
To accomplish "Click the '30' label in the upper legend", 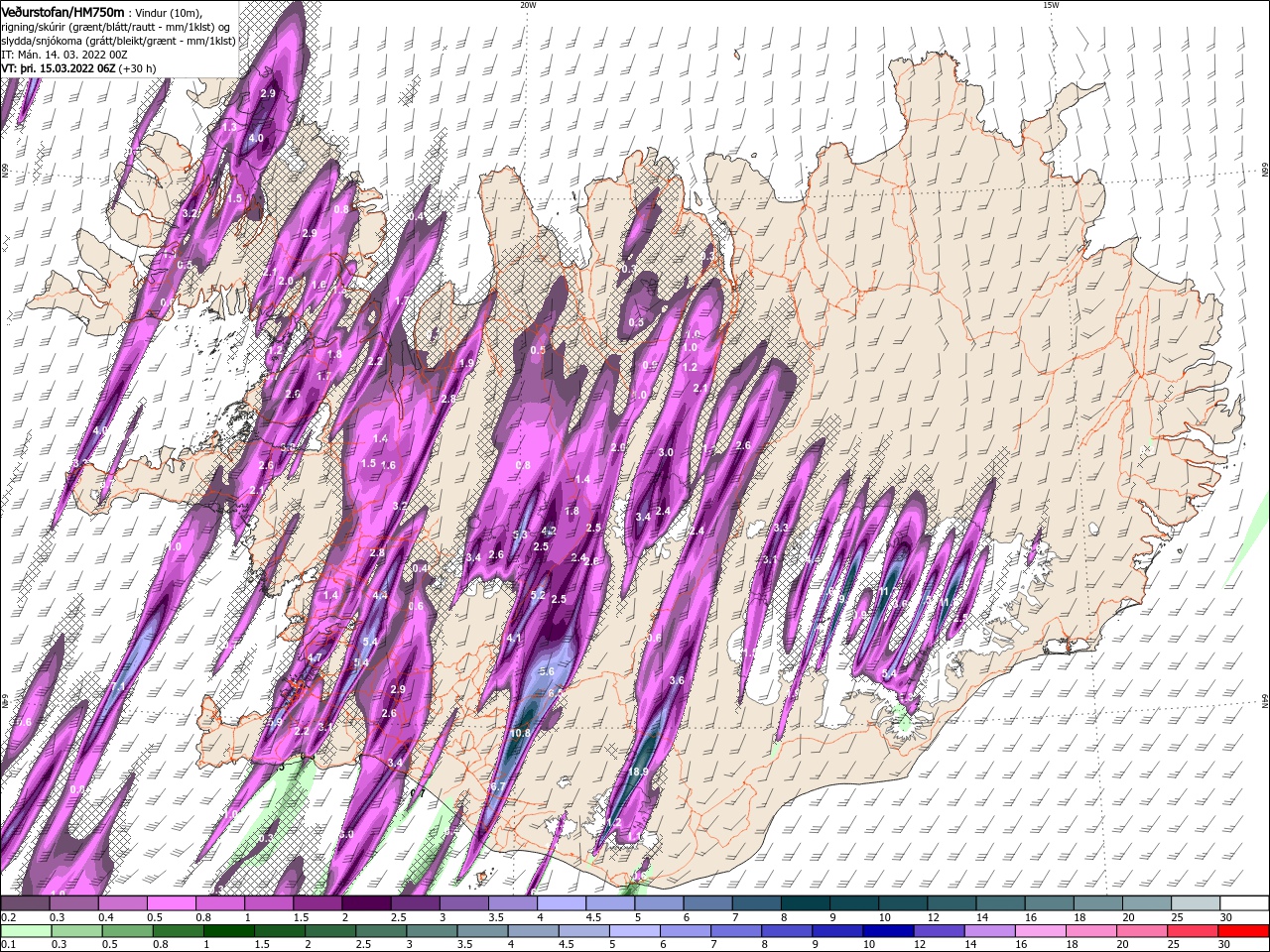I will tap(1226, 917).
